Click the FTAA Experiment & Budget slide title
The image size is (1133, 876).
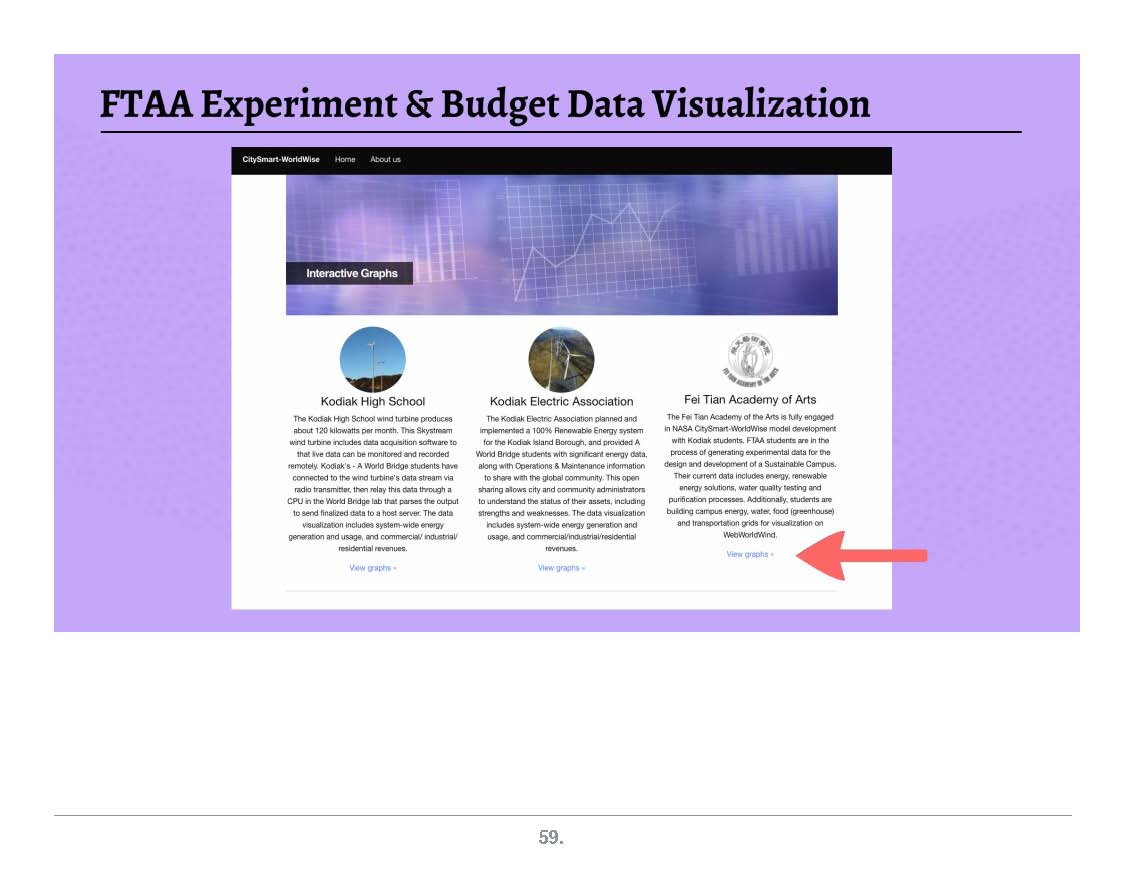[x=485, y=104]
